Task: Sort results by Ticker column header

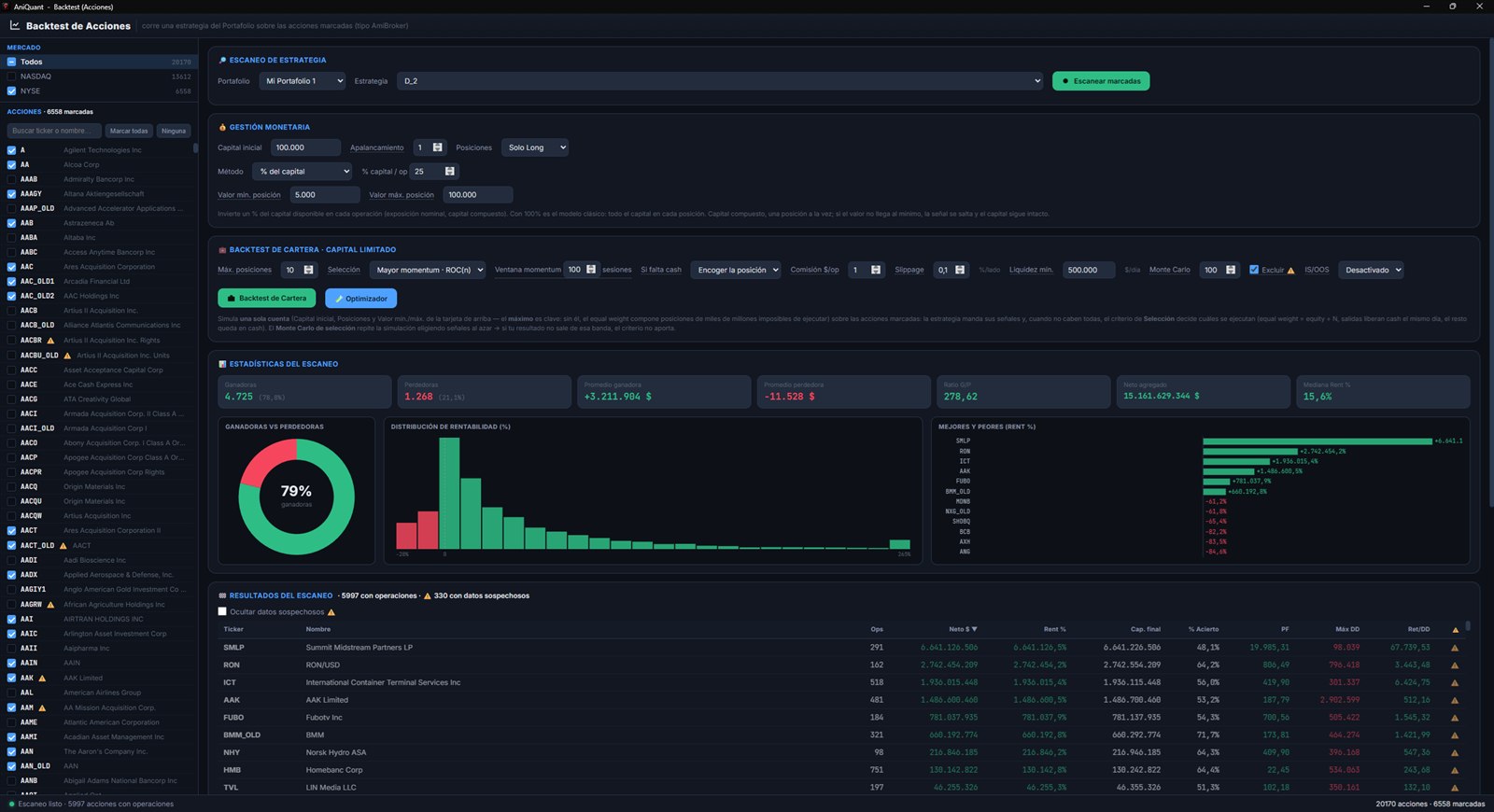Action: (x=233, y=629)
